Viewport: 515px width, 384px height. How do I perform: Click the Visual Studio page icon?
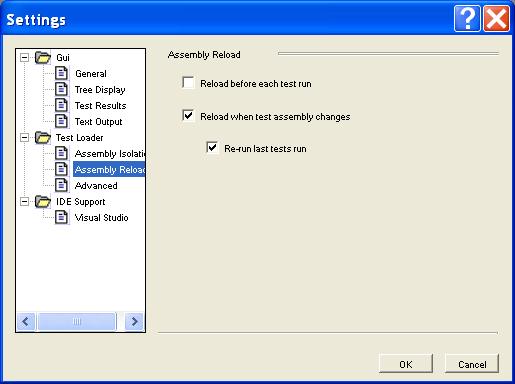(x=61, y=217)
